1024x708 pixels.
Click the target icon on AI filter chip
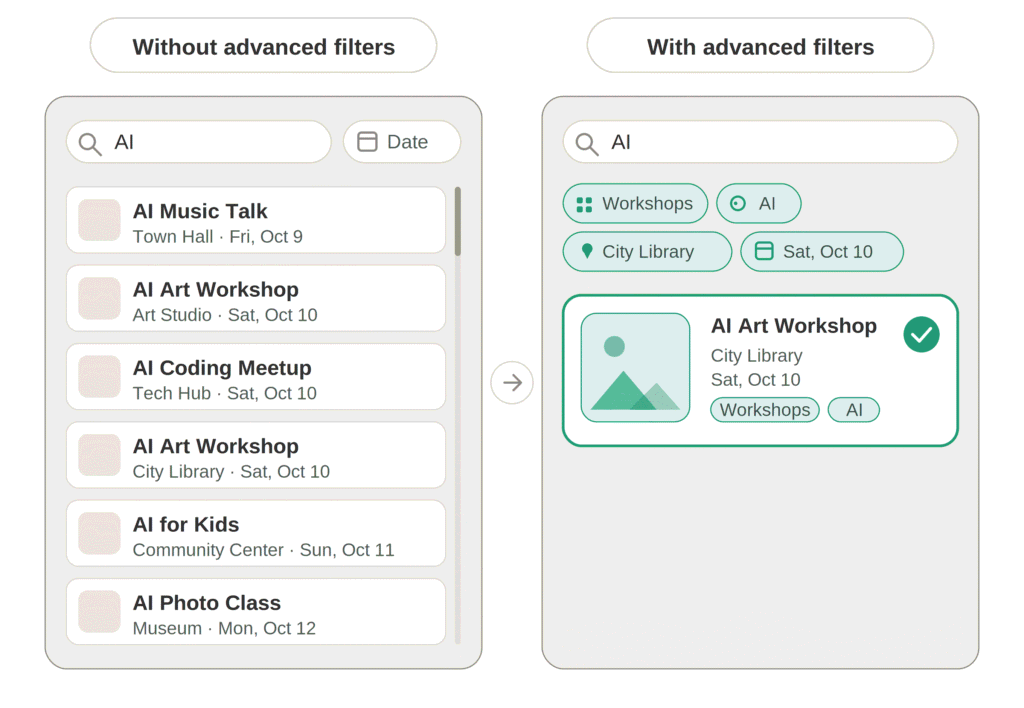[737, 204]
